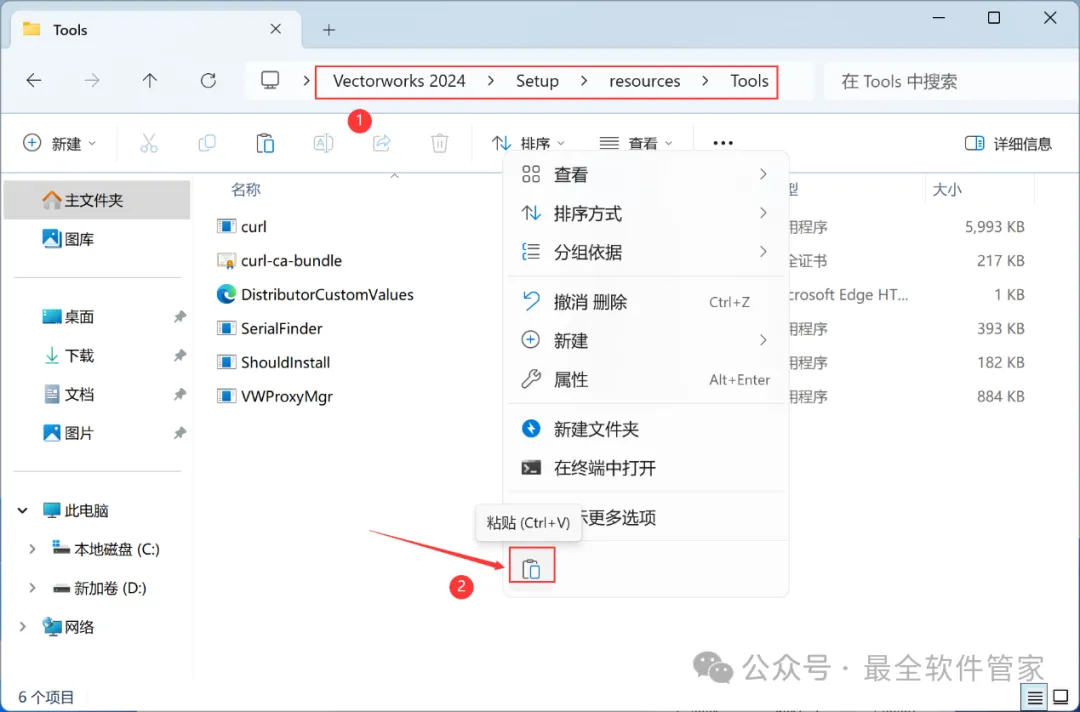Choose 在终端中打开 in context menu
The image size is (1080, 712).
tap(646, 468)
